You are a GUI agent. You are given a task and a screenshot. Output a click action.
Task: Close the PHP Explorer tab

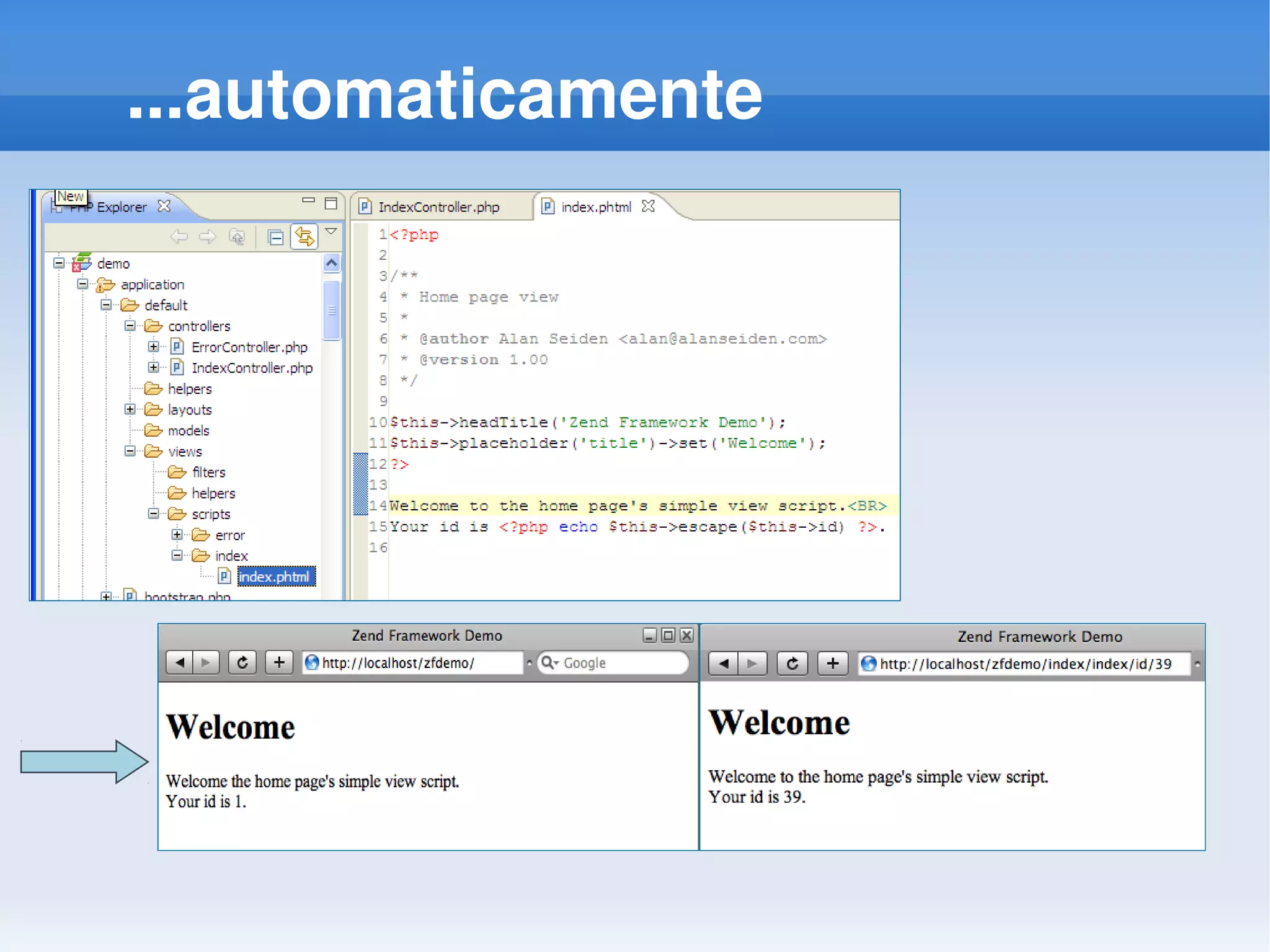click(164, 206)
